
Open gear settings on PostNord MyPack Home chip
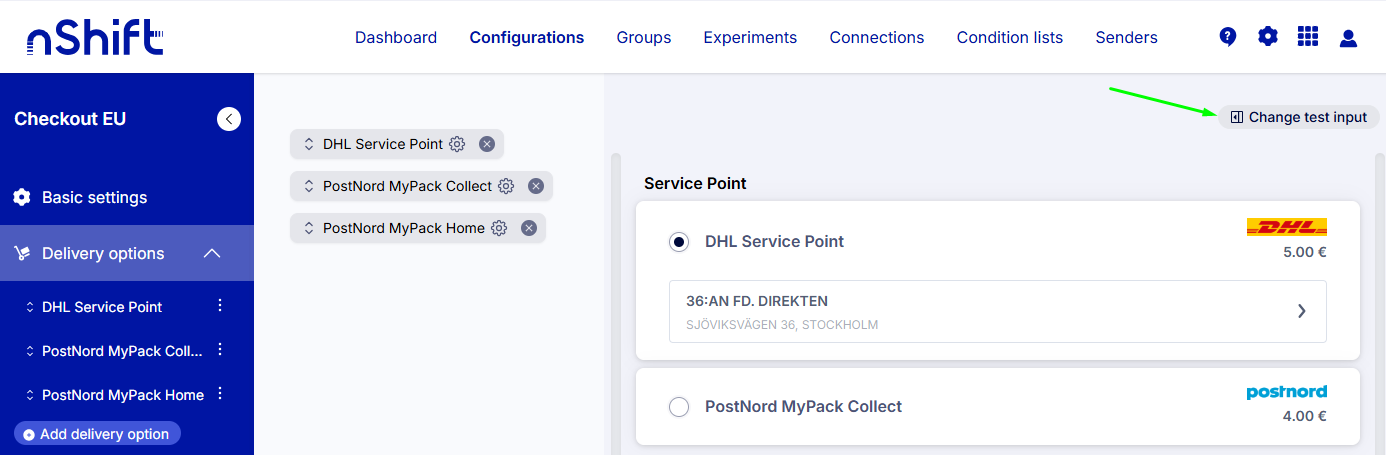[x=499, y=228]
